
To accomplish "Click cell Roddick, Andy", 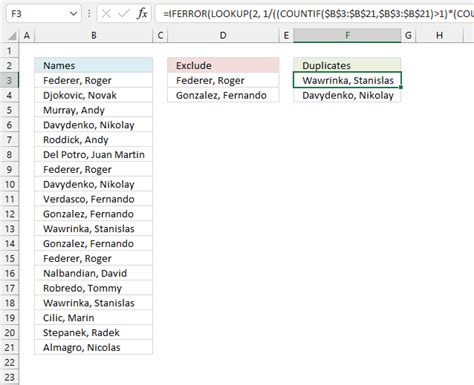I will coord(94,140).
